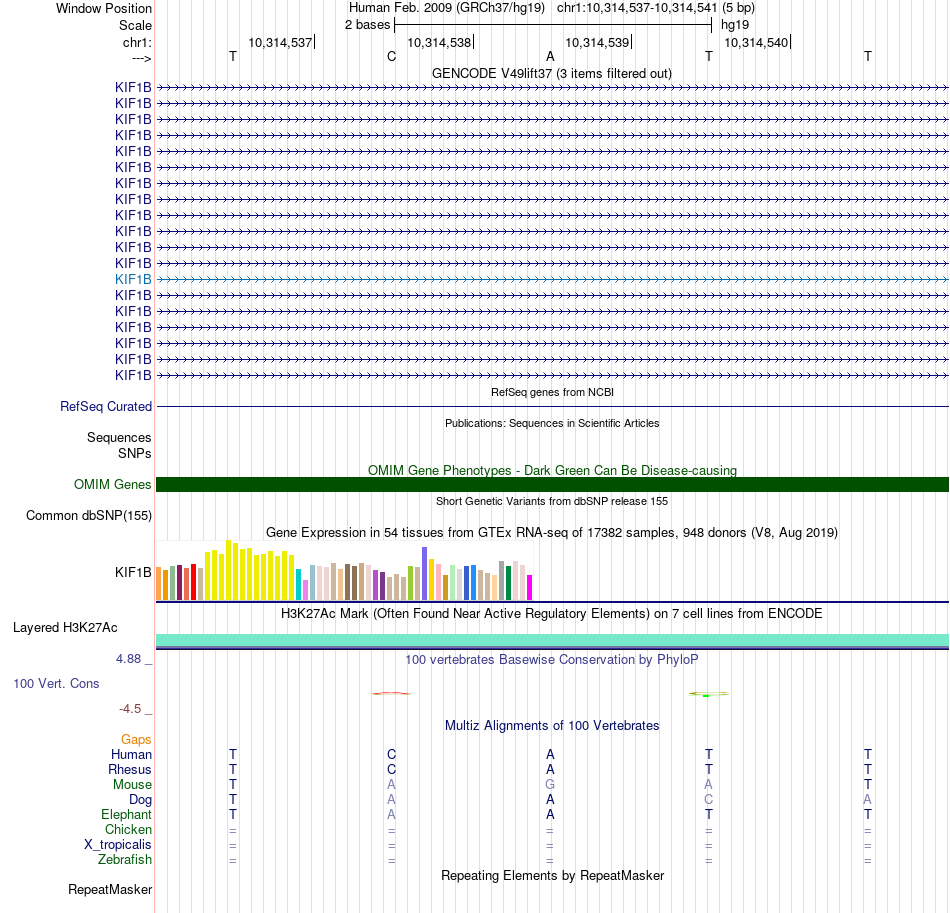Viewport: 950px width, 913px height.
Task: Click 'Publications: Sequences in Scientific Articles' title
Action: [x=552, y=423]
